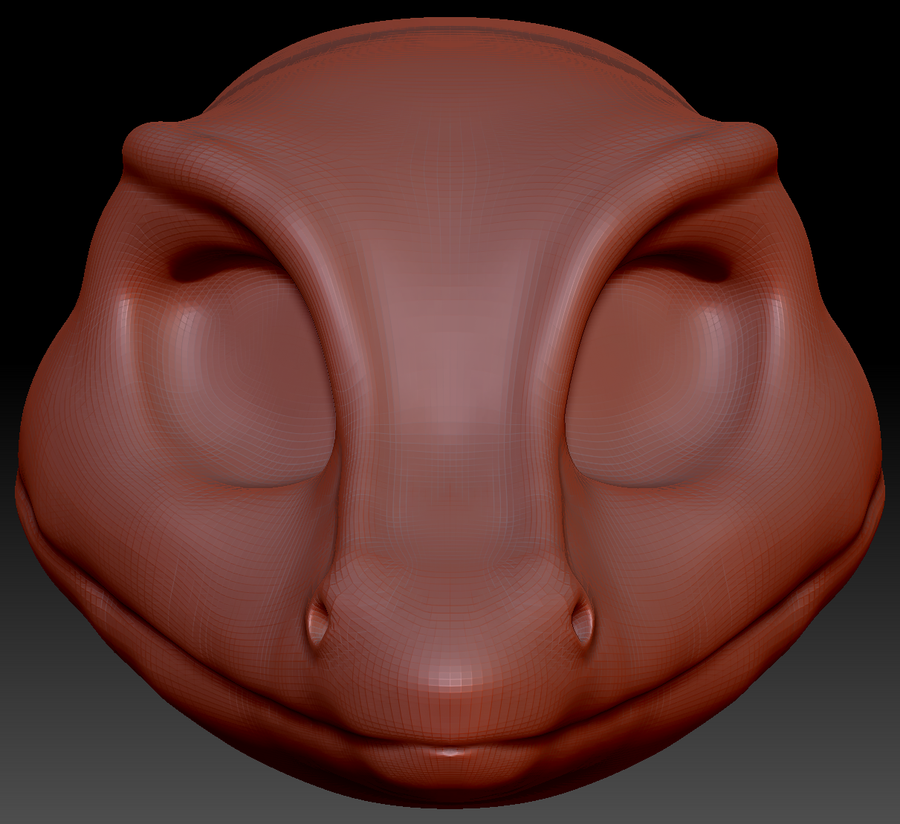Click the nose bridge between the eyes
Viewport: 900px width, 824px height.
[x=450, y=400]
